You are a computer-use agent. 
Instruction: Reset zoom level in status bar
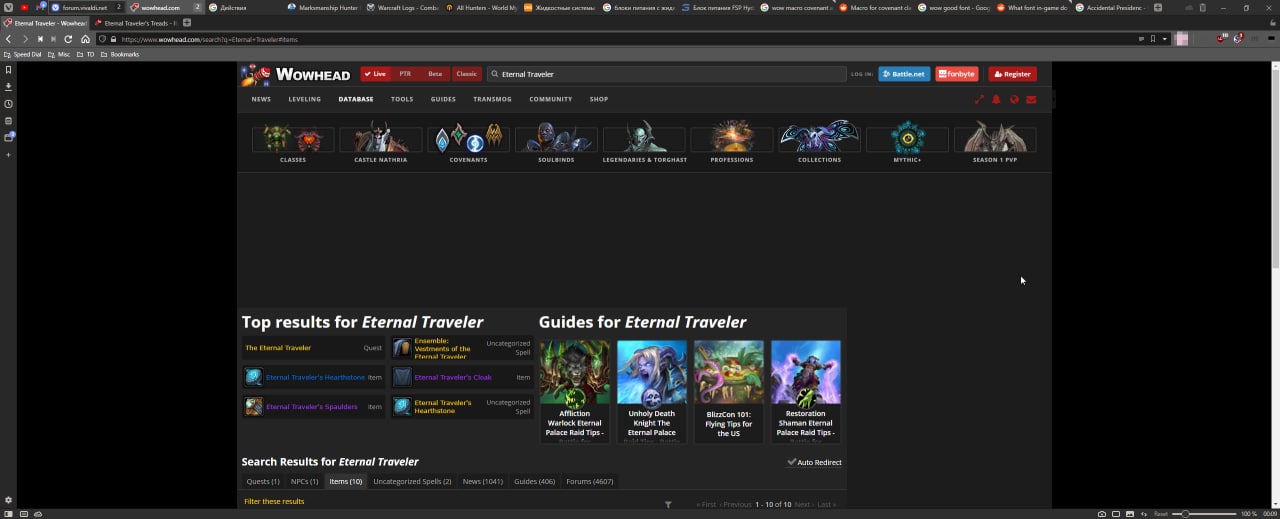pyautogui.click(x=1160, y=514)
